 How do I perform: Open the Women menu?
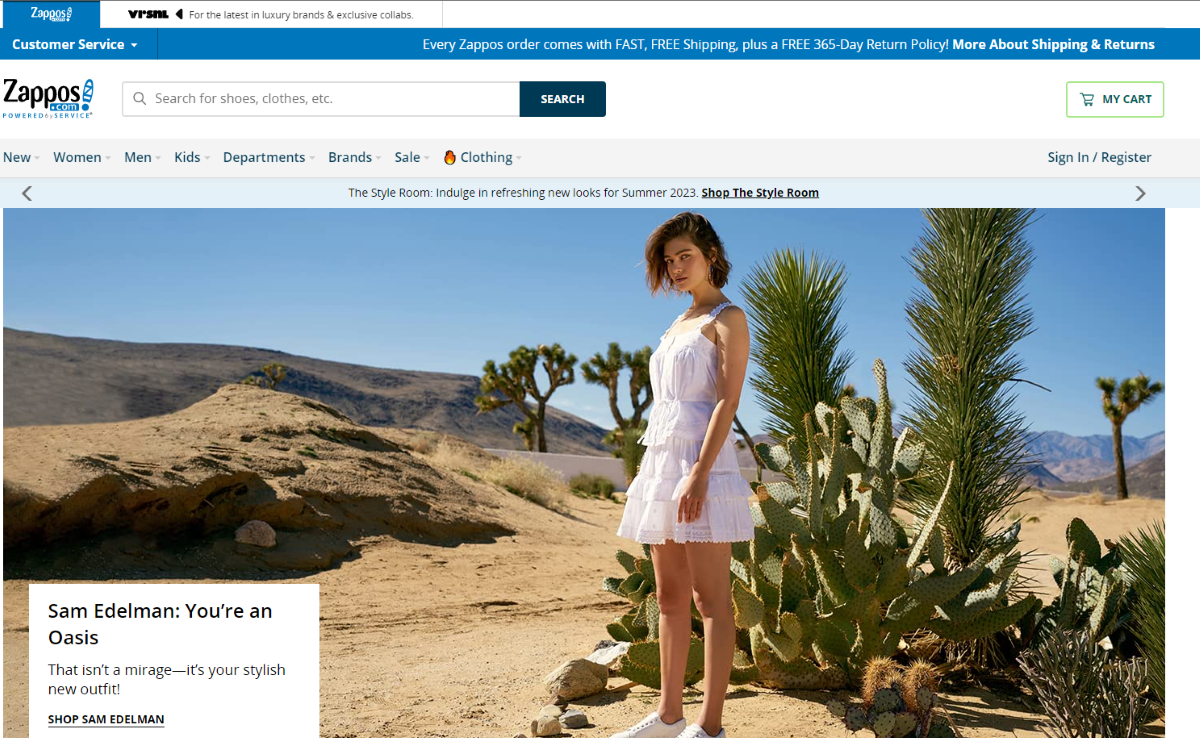tap(82, 157)
